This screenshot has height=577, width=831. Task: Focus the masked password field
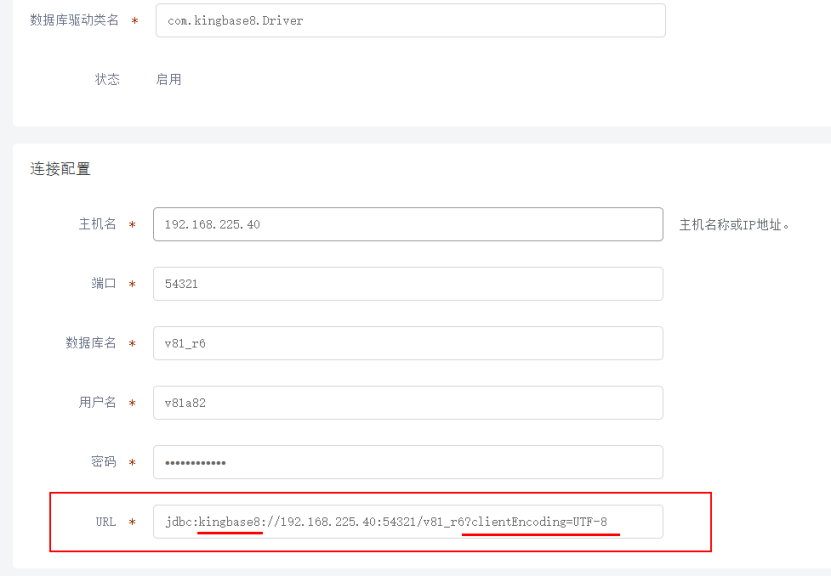[408, 462]
